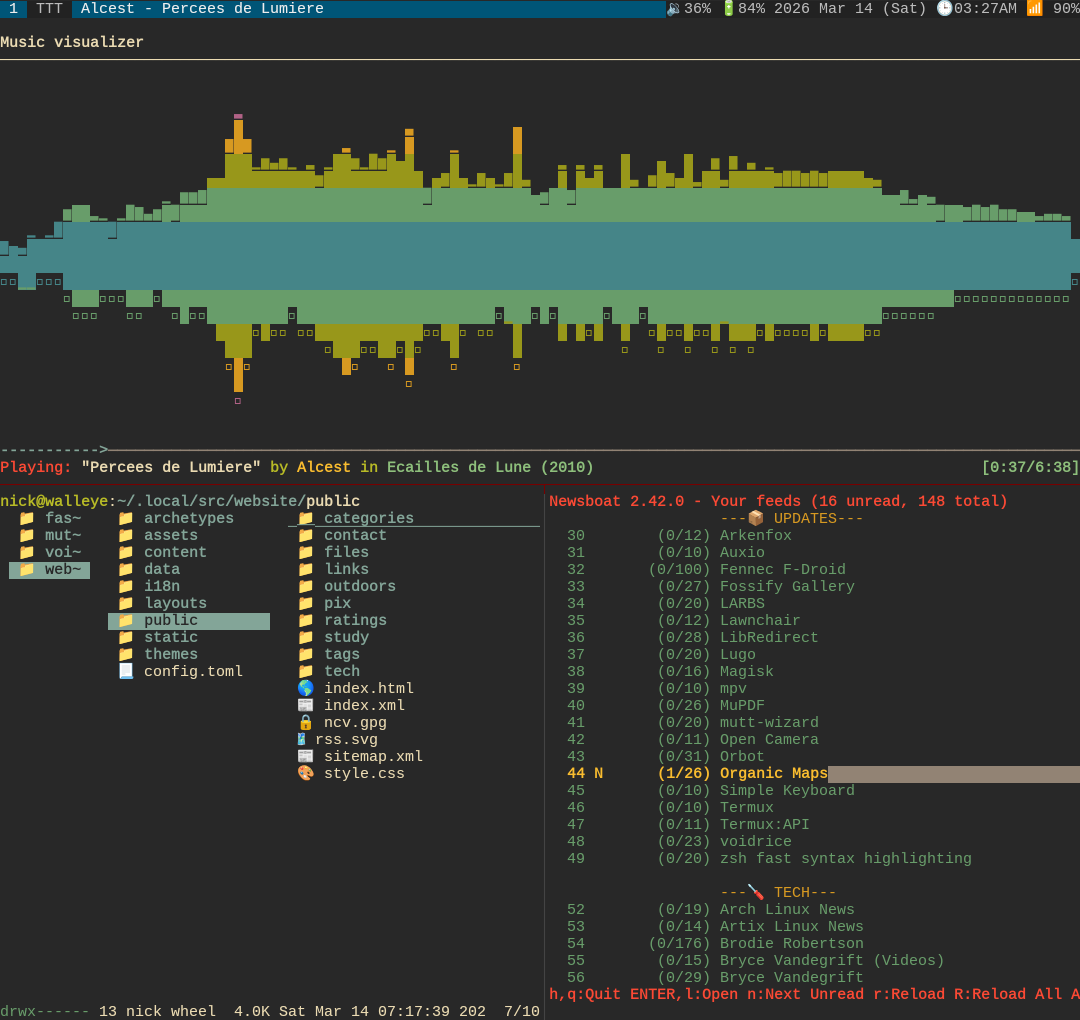1080x1020 pixels.
Task: Open the Organic Maps feed
Action: click(x=773, y=774)
